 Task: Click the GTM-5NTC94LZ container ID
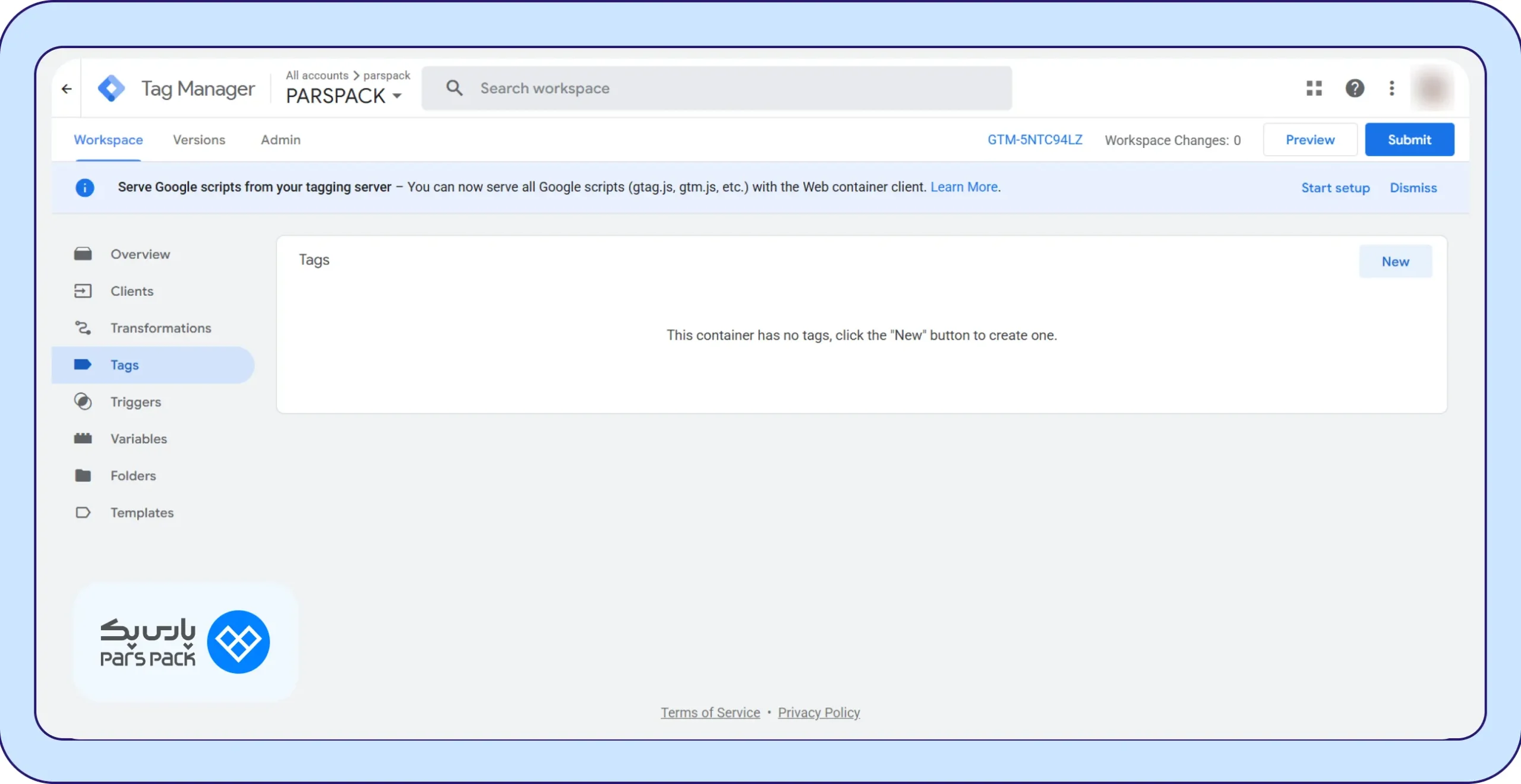tap(1035, 140)
